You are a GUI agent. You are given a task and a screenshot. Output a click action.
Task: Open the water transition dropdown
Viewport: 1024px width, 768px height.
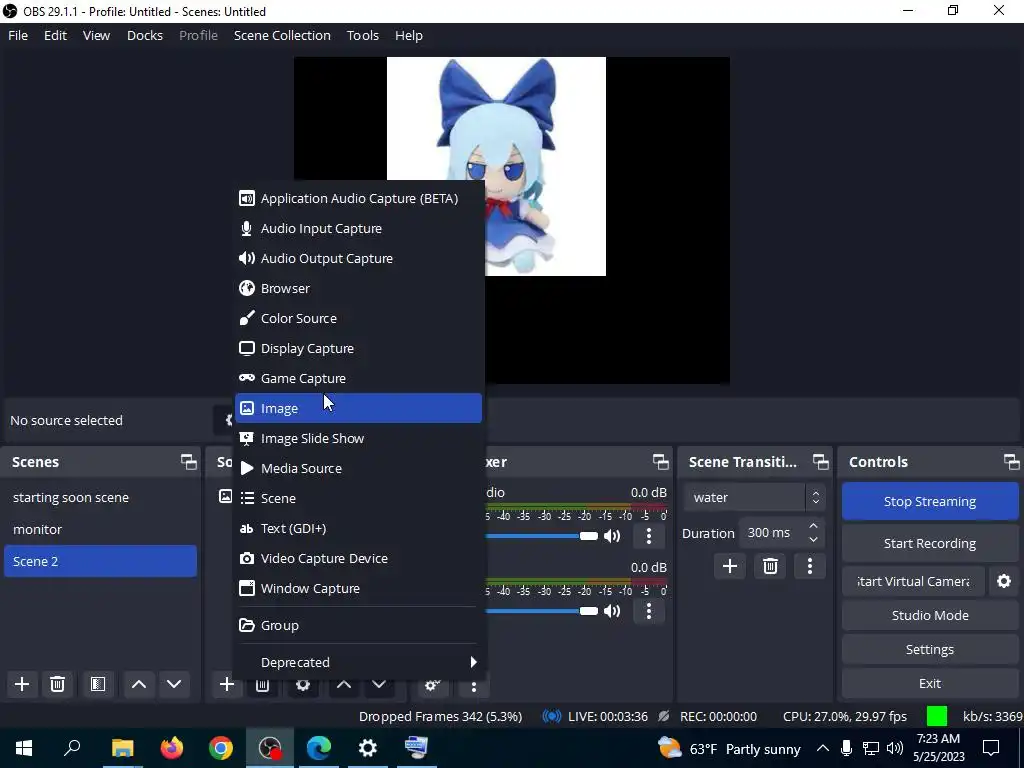pos(754,498)
